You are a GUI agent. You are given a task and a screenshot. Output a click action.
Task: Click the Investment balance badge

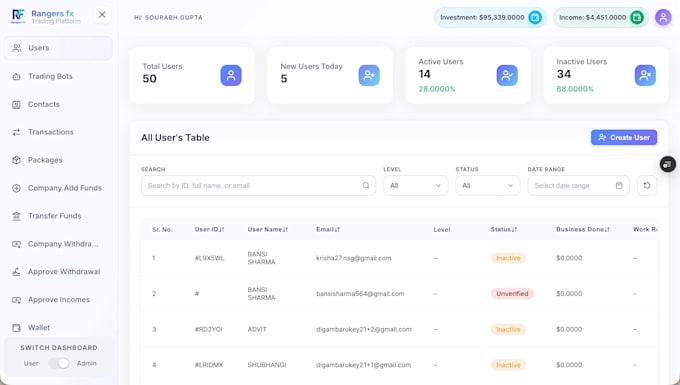tap(490, 17)
